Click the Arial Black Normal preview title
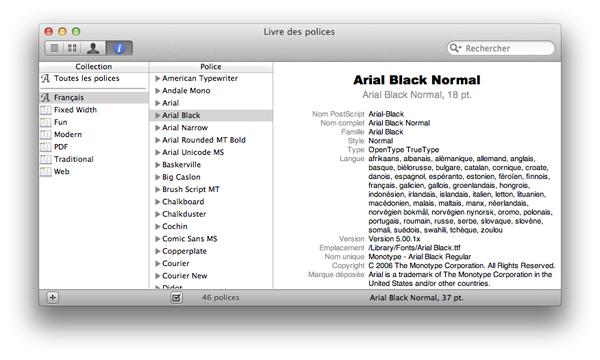This screenshot has width=600, height=360. (x=417, y=80)
